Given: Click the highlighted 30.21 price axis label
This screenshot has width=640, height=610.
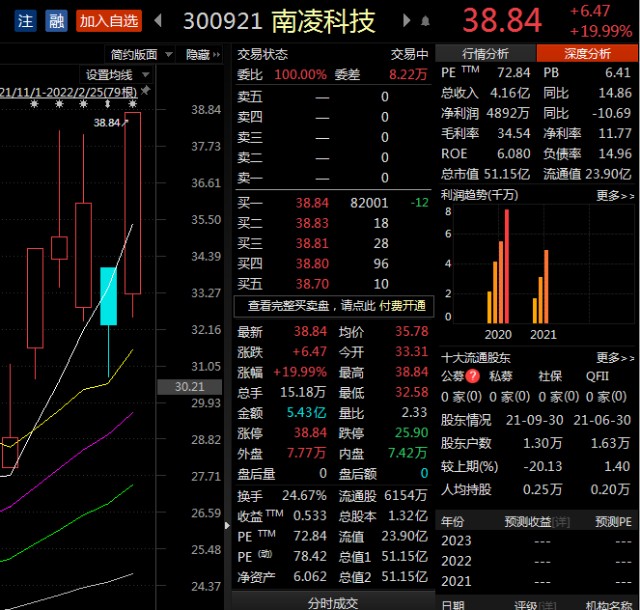Looking at the screenshot, I should (189, 387).
